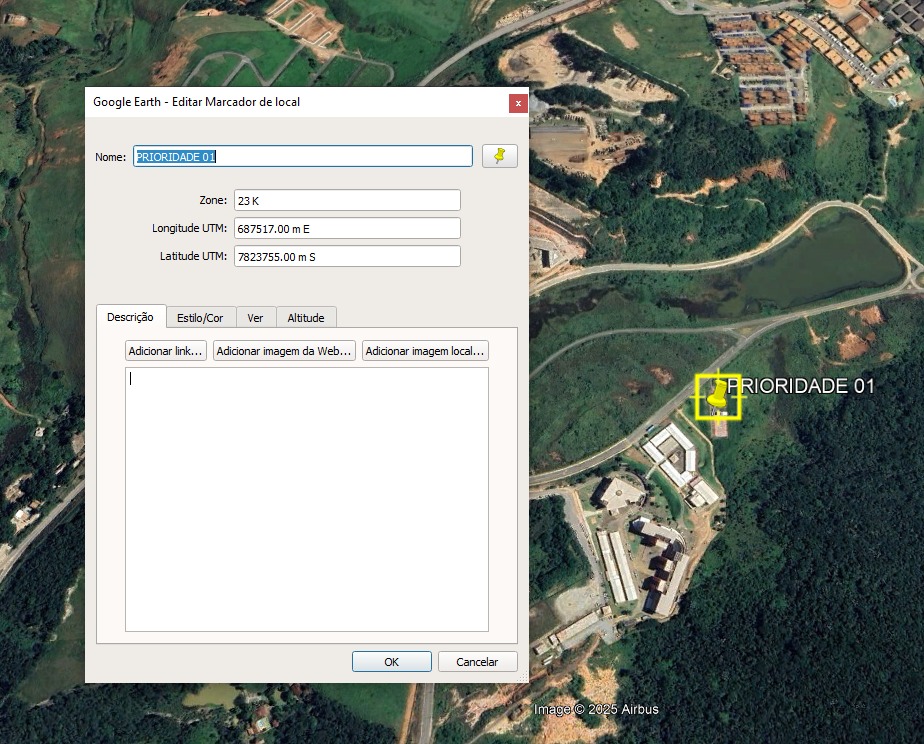Select the Longitude UTM input box

(347, 229)
